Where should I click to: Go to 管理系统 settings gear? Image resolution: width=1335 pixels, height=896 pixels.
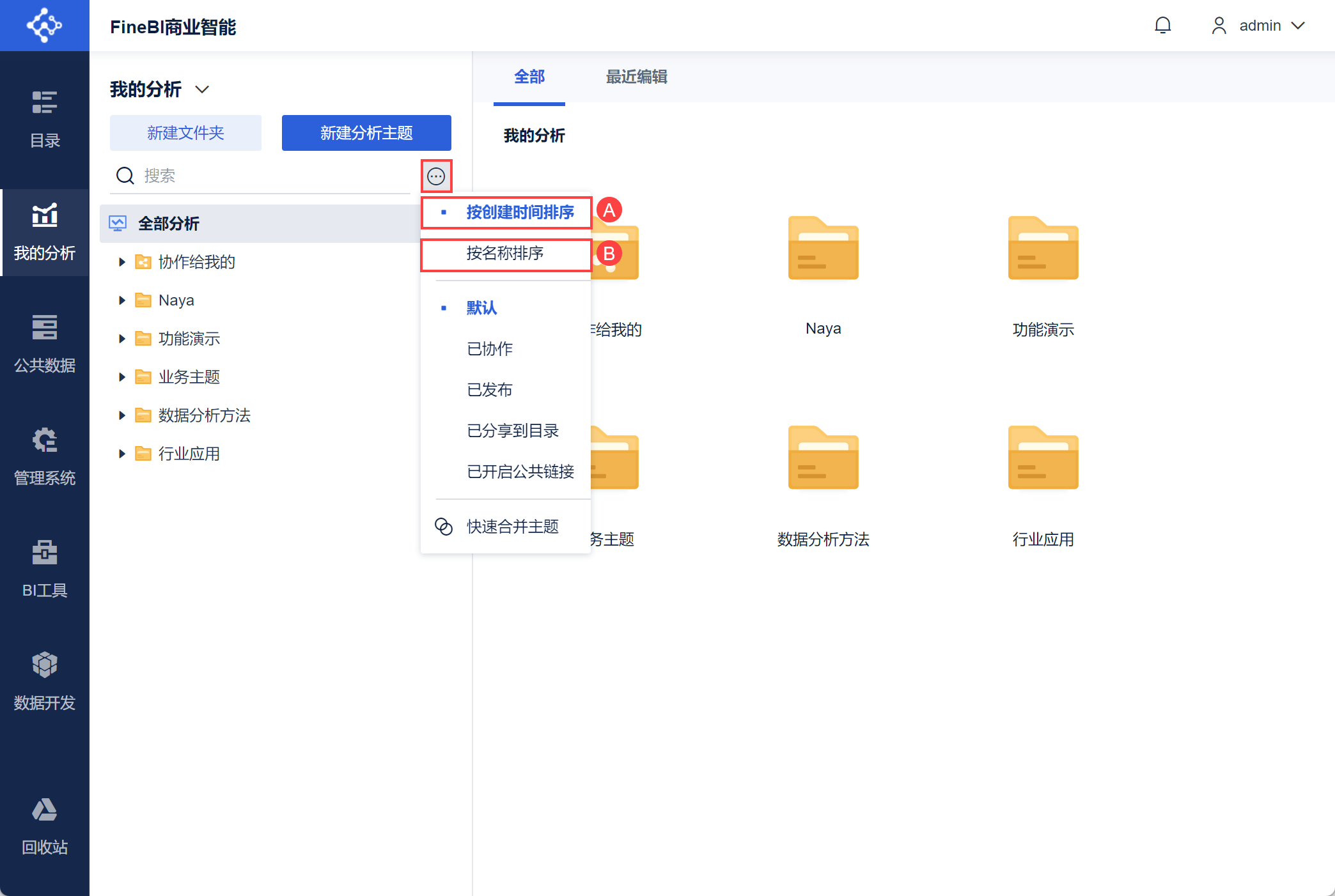[45, 456]
